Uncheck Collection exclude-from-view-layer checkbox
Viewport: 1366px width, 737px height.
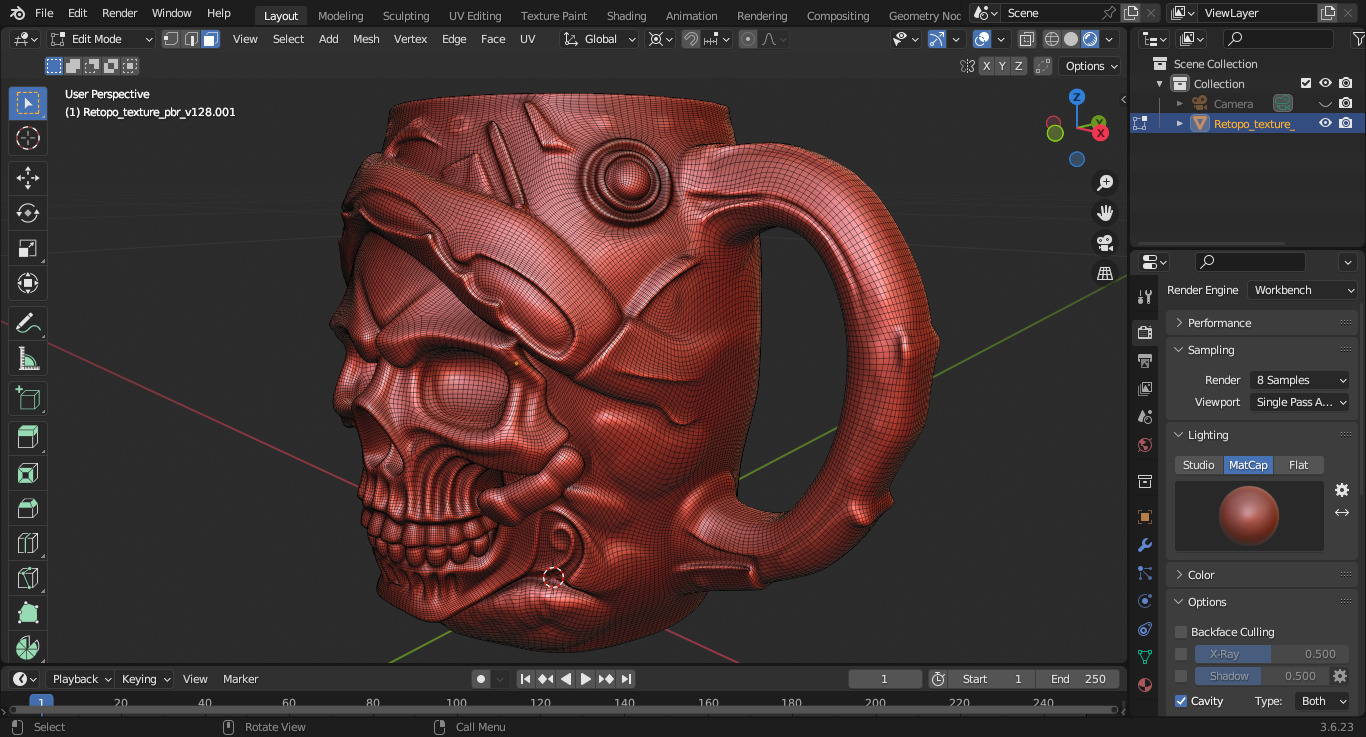tap(1305, 84)
